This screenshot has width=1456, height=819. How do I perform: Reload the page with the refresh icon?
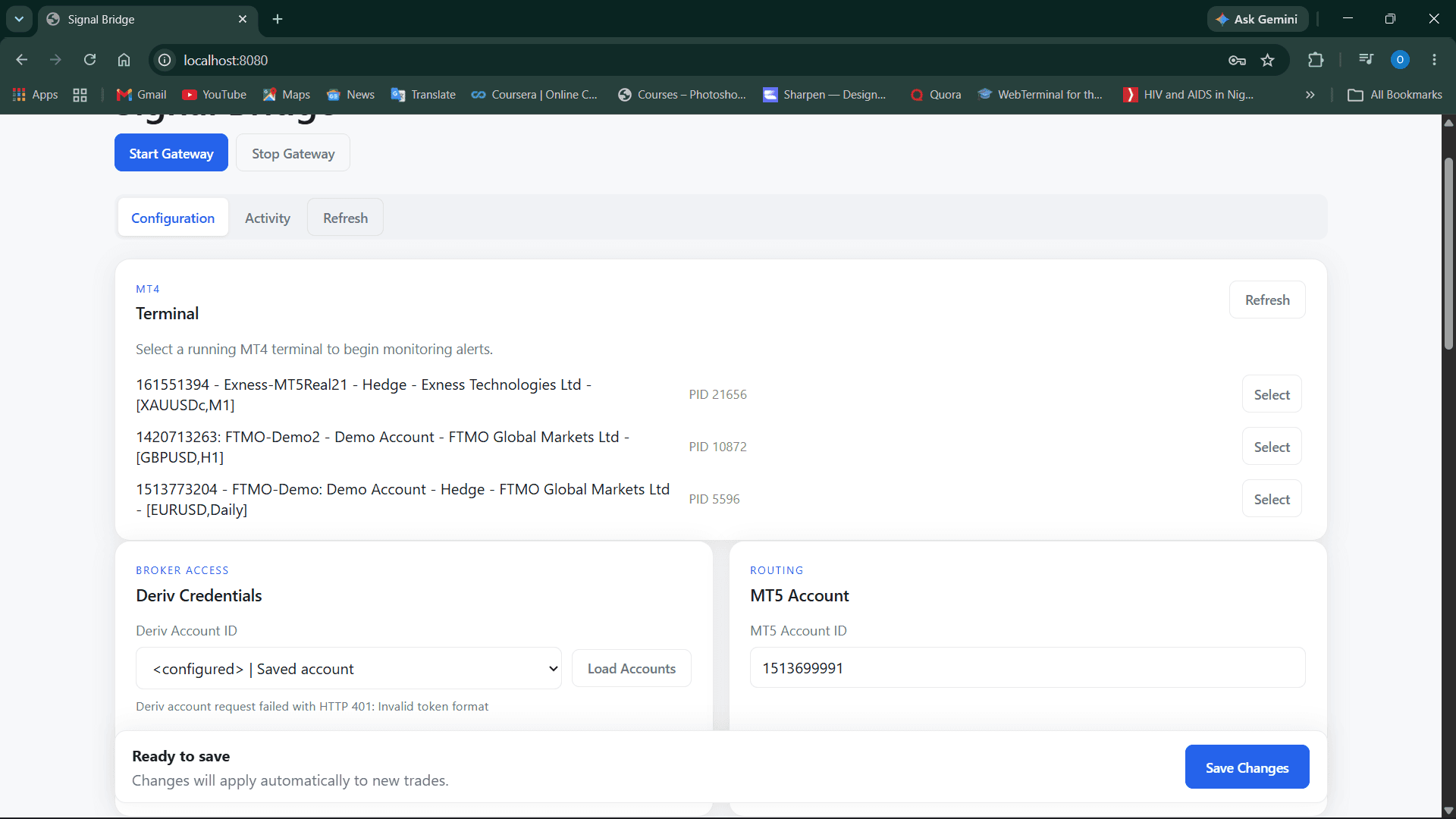[x=89, y=60]
